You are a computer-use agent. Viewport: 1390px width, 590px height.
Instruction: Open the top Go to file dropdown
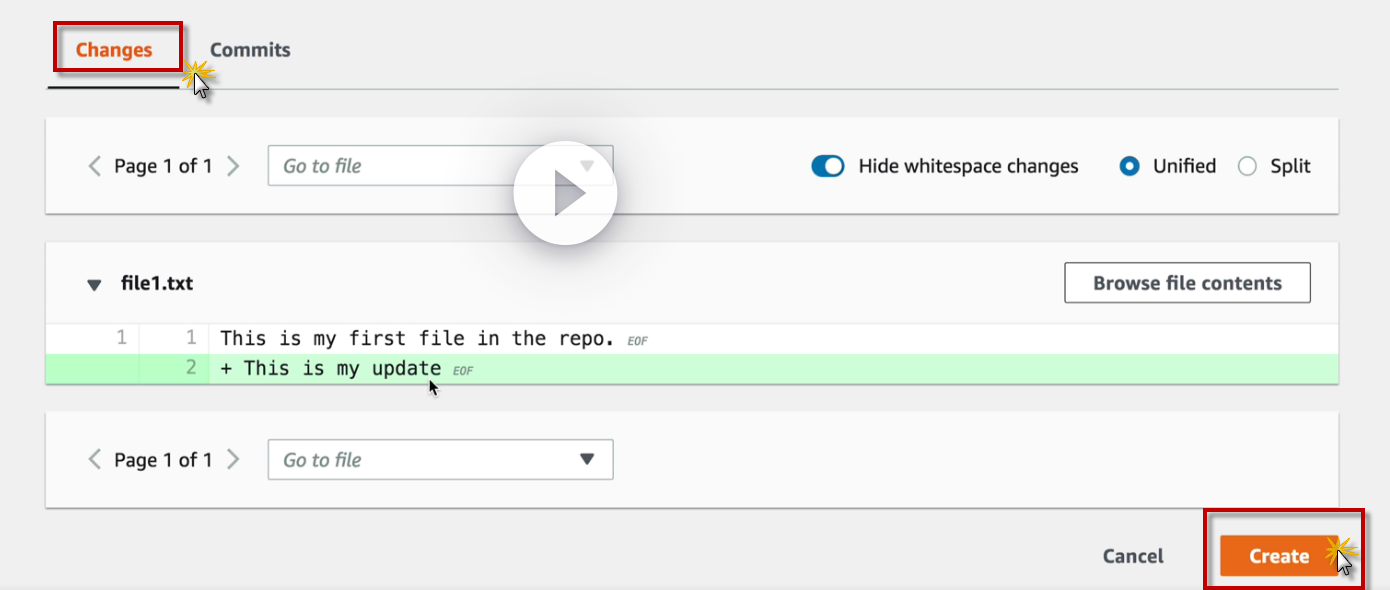click(440, 166)
